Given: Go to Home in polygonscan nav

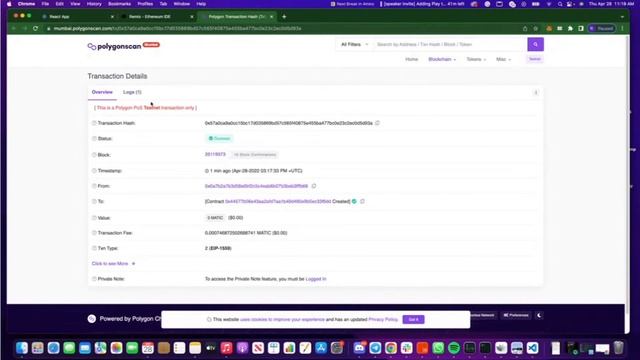Looking at the screenshot, I should pyautogui.click(x=411, y=59).
